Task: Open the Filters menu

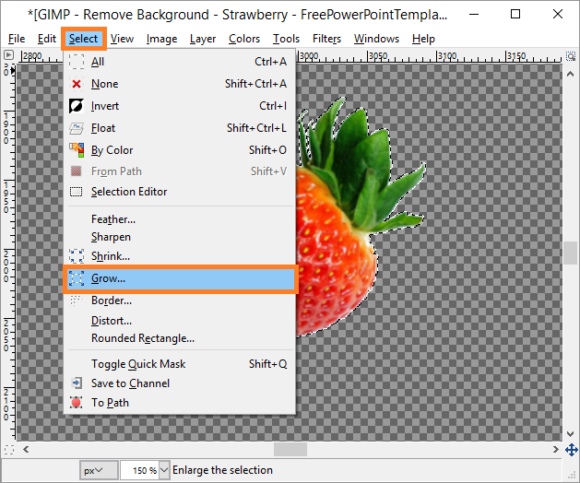Action: click(327, 39)
